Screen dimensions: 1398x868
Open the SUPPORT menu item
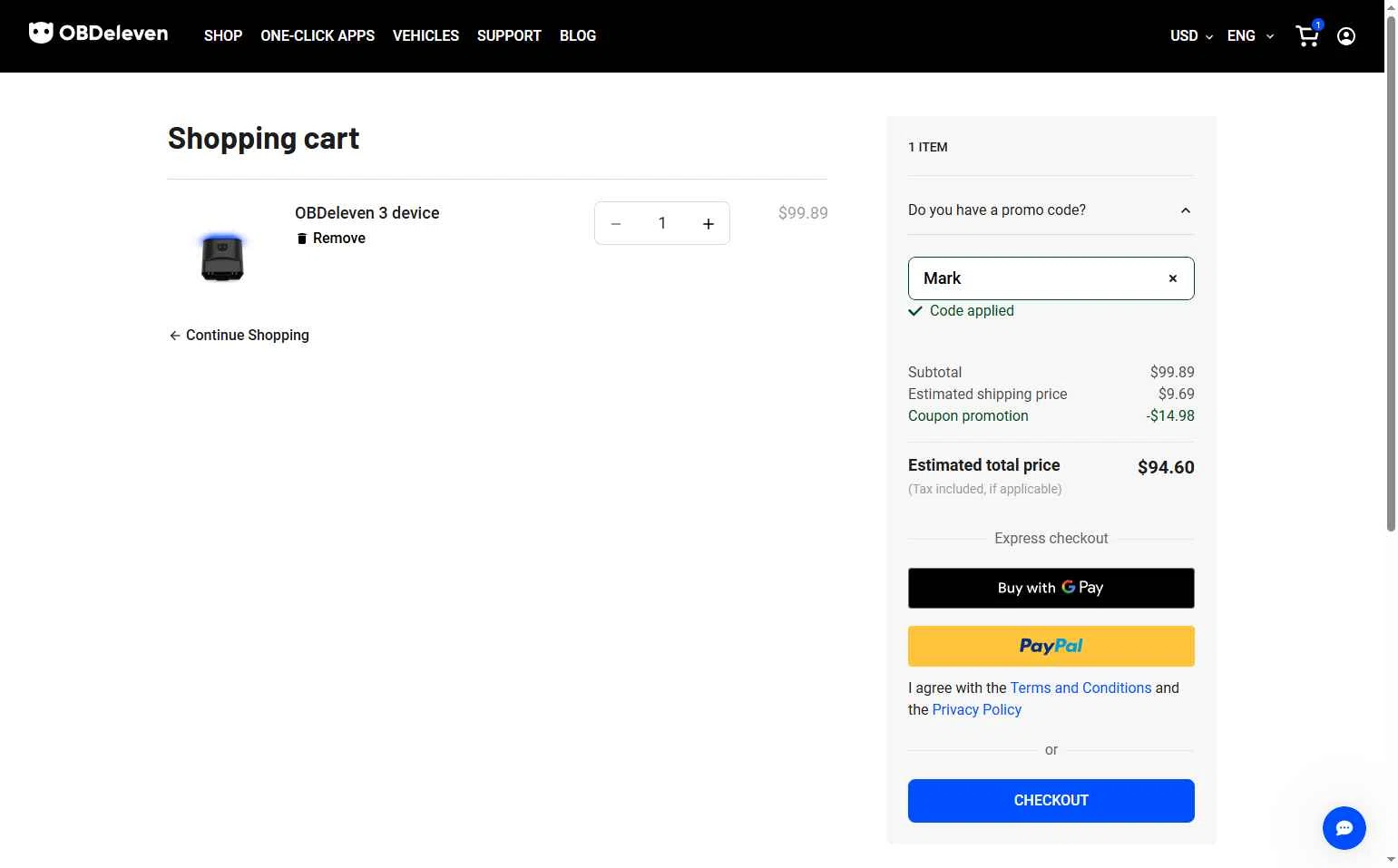click(x=509, y=36)
